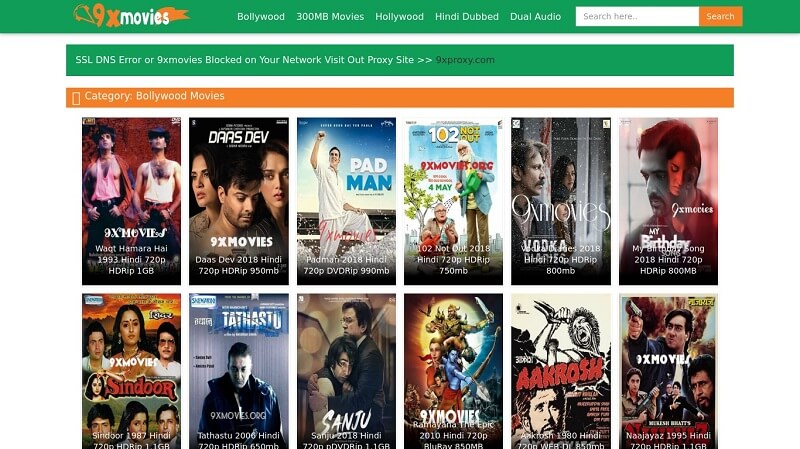
Task: Focus the 'Search here..' input field
Action: pos(637,16)
